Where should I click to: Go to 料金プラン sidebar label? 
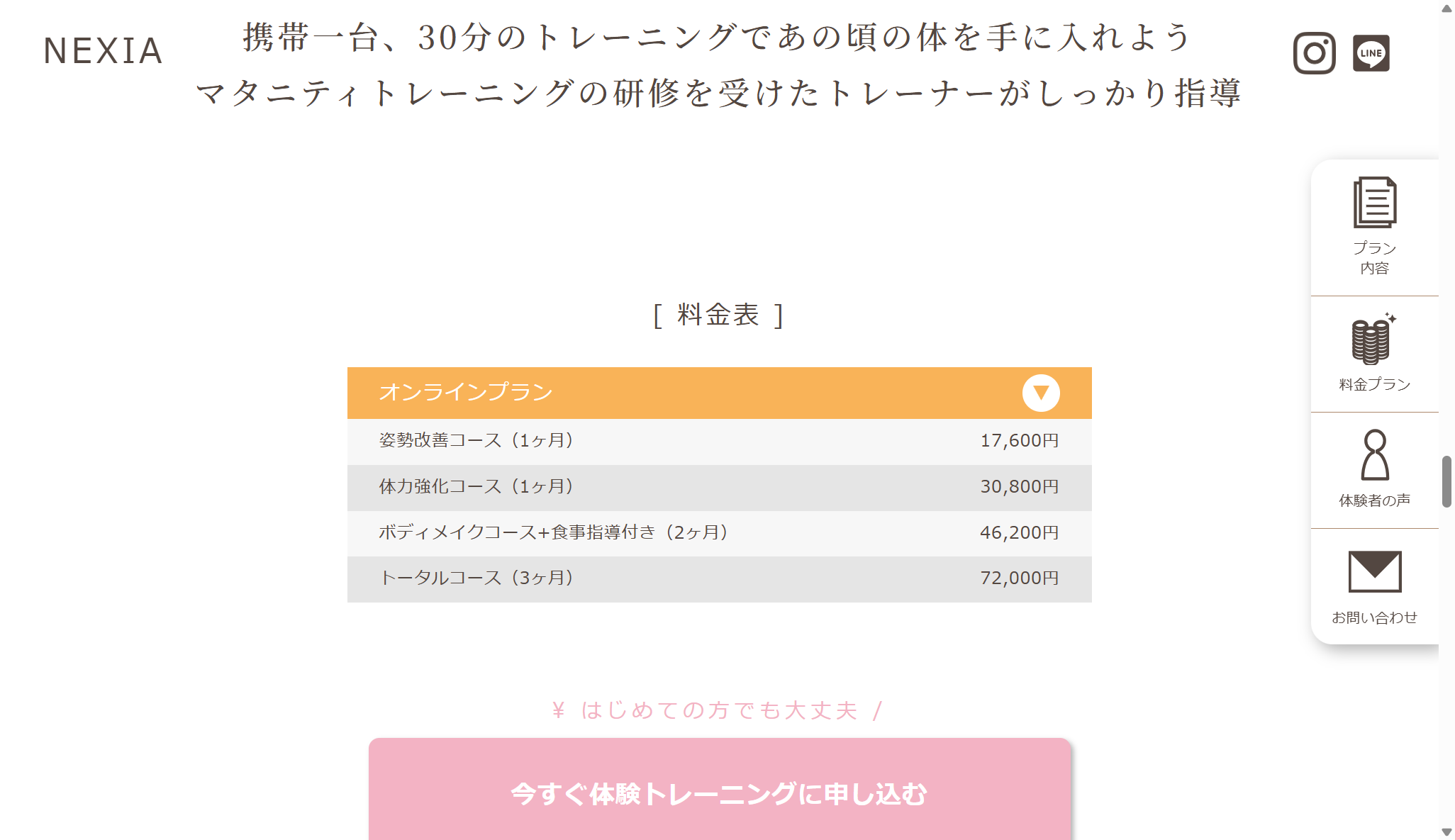[x=1374, y=384]
